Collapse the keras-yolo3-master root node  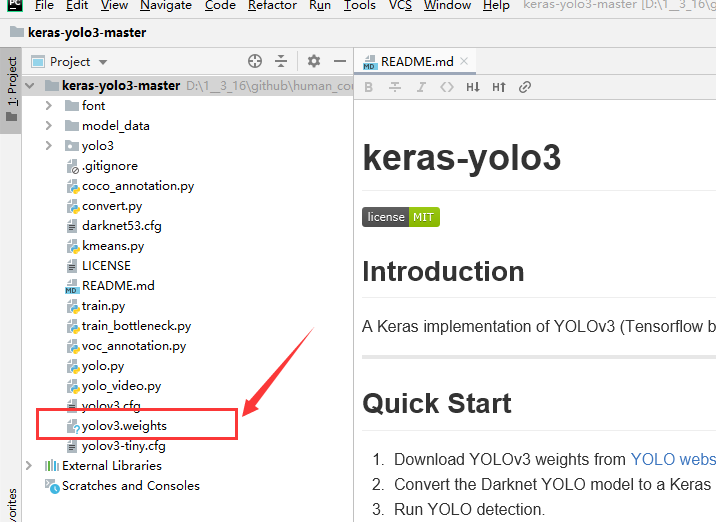(x=30, y=85)
